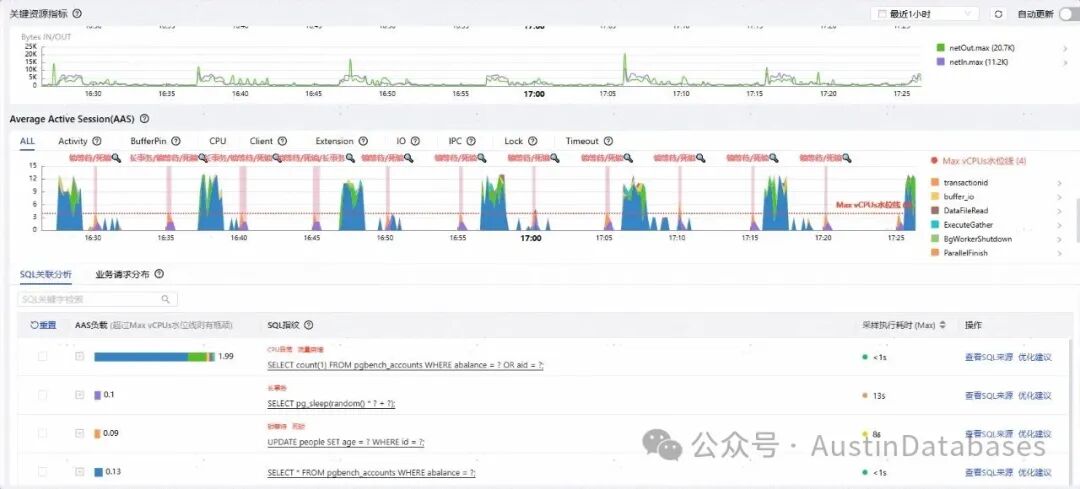1080x489 pixels.
Task: Click the question-mark icon beside IPC
Action: [x=471, y=141]
